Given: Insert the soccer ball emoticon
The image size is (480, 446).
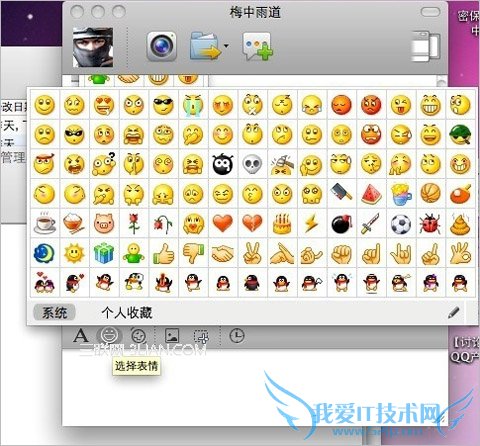Looking at the screenshot, I should tap(401, 224).
